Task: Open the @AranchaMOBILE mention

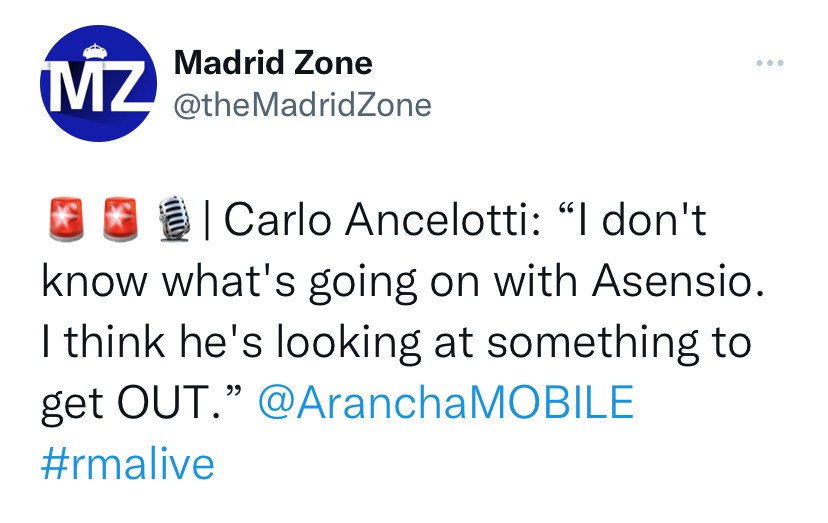Action: coord(446,403)
